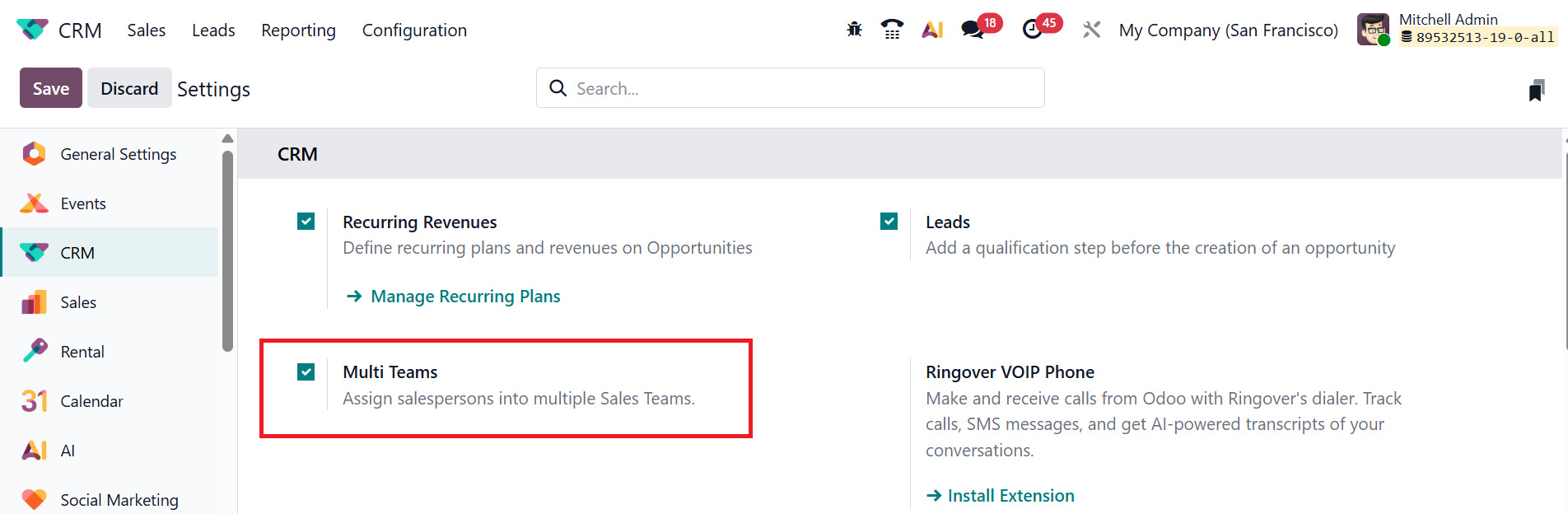Click the bookmark icon near the search bar
Image resolution: width=1568 pixels, height=514 pixels.
coord(1536,90)
